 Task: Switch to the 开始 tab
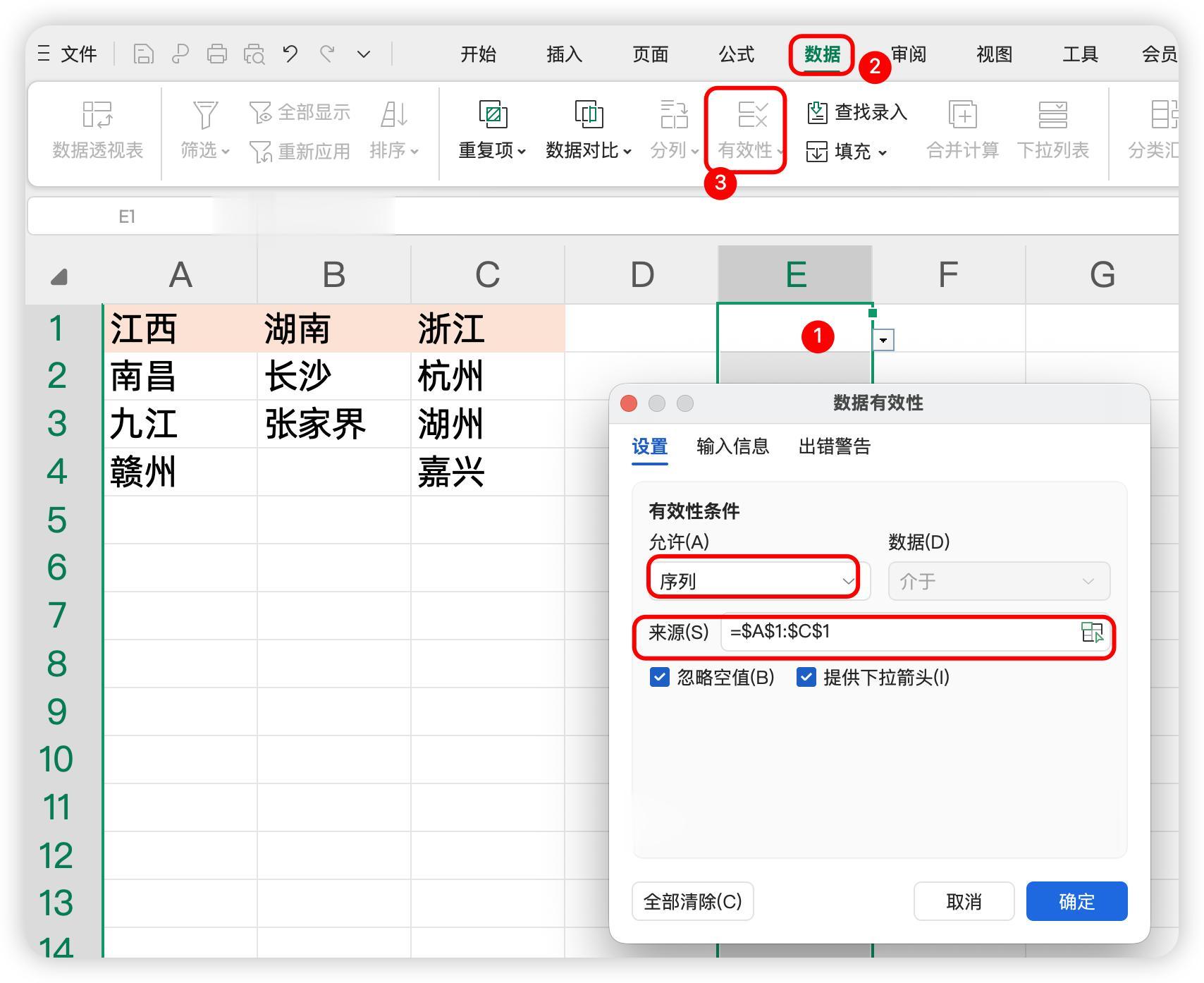(479, 54)
